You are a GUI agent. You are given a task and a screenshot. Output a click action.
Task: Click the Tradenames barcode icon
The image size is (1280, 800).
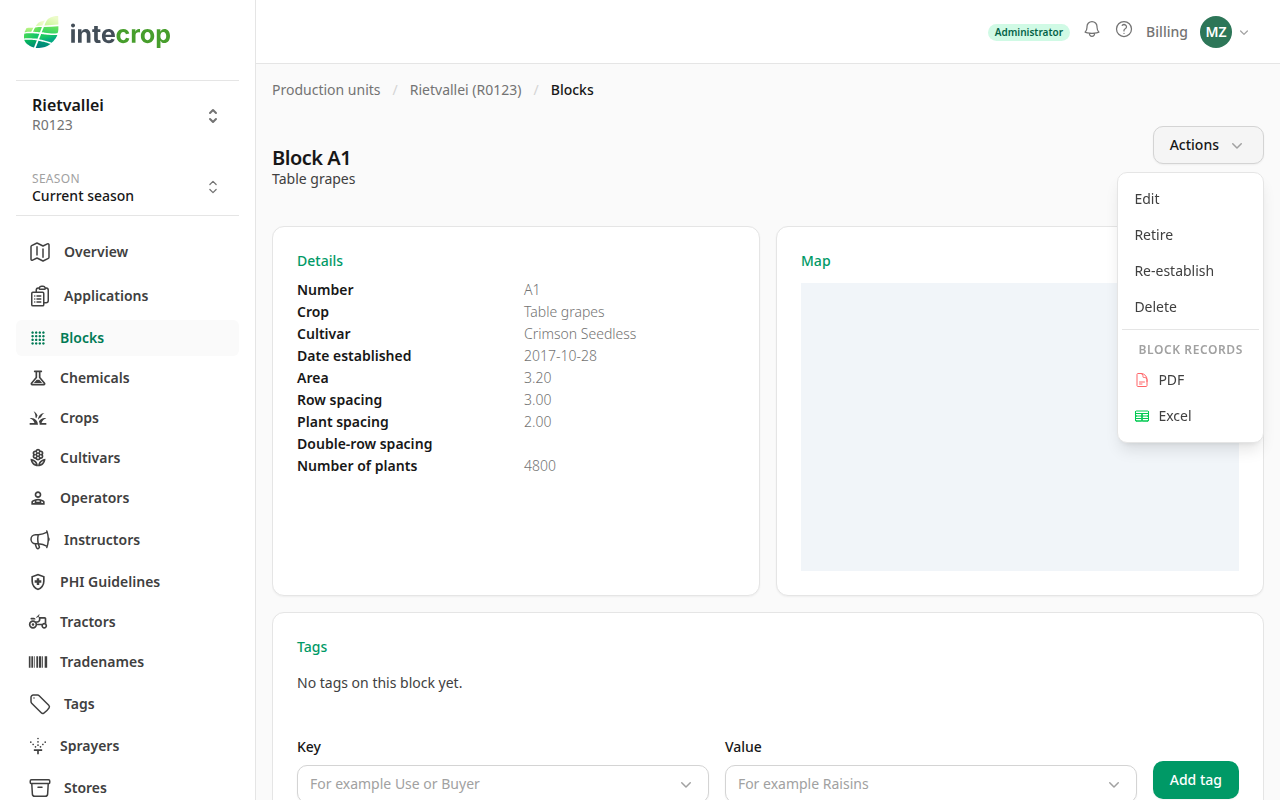pos(38,662)
